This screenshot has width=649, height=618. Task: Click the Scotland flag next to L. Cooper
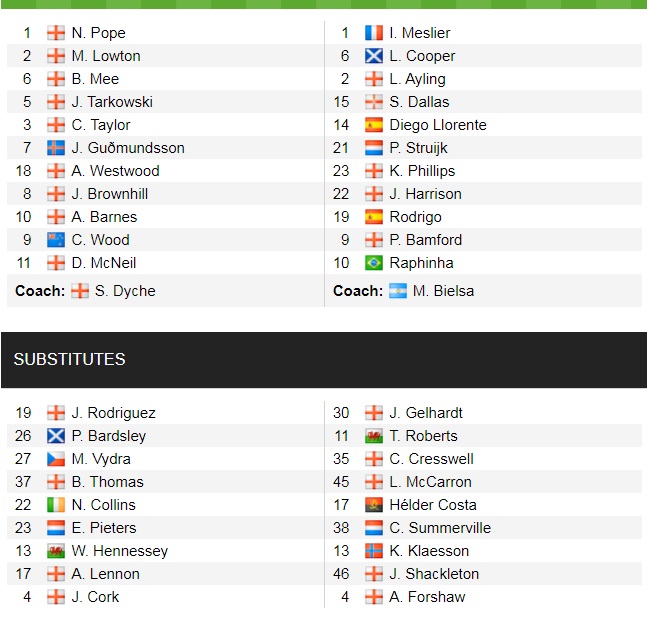click(374, 56)
